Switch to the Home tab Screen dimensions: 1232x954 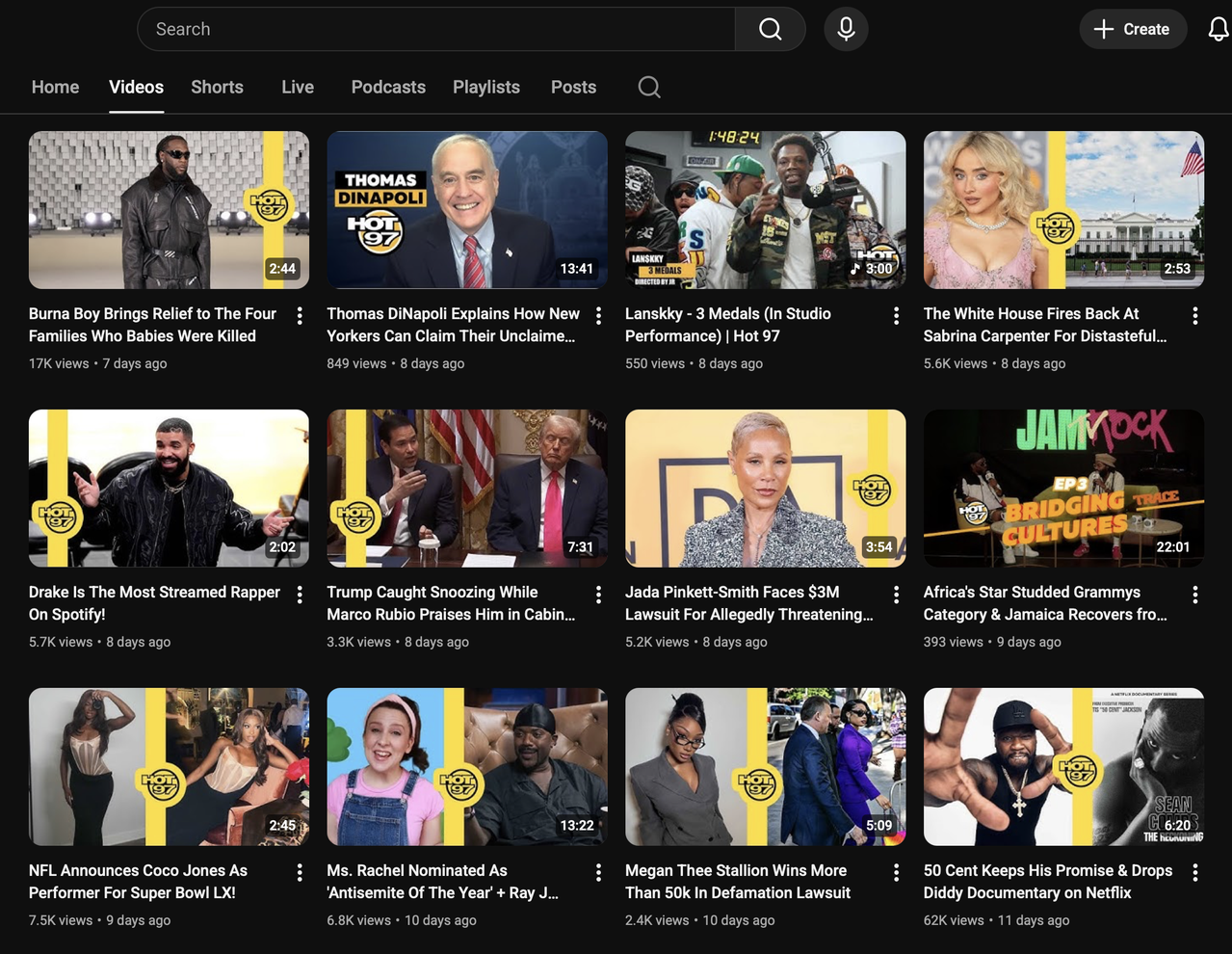55,87
